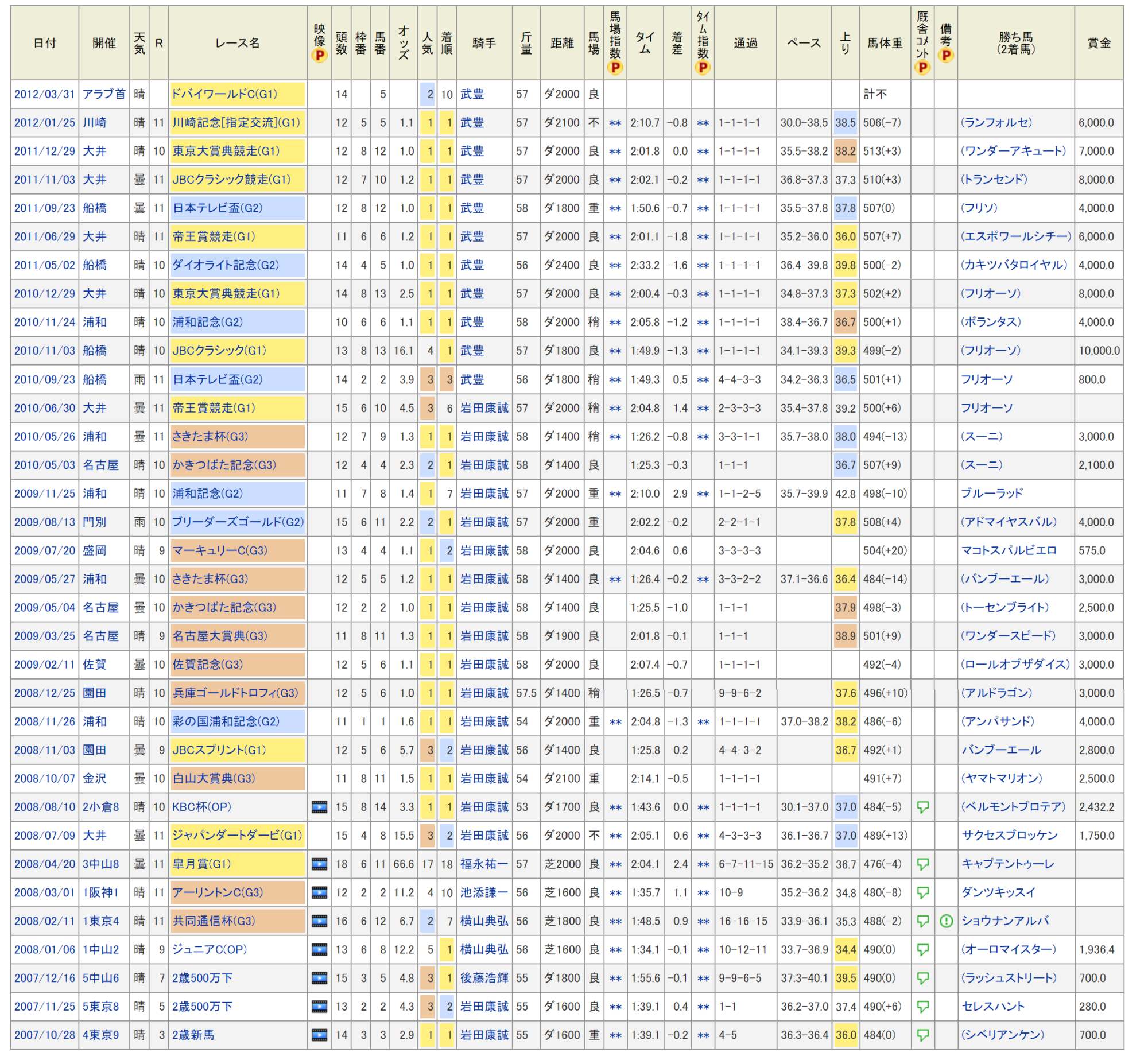The image size is (1148, 1060).
Task: Open 2歳新馬 race link
Action: pyautogui.click(x=193, y=1035)
